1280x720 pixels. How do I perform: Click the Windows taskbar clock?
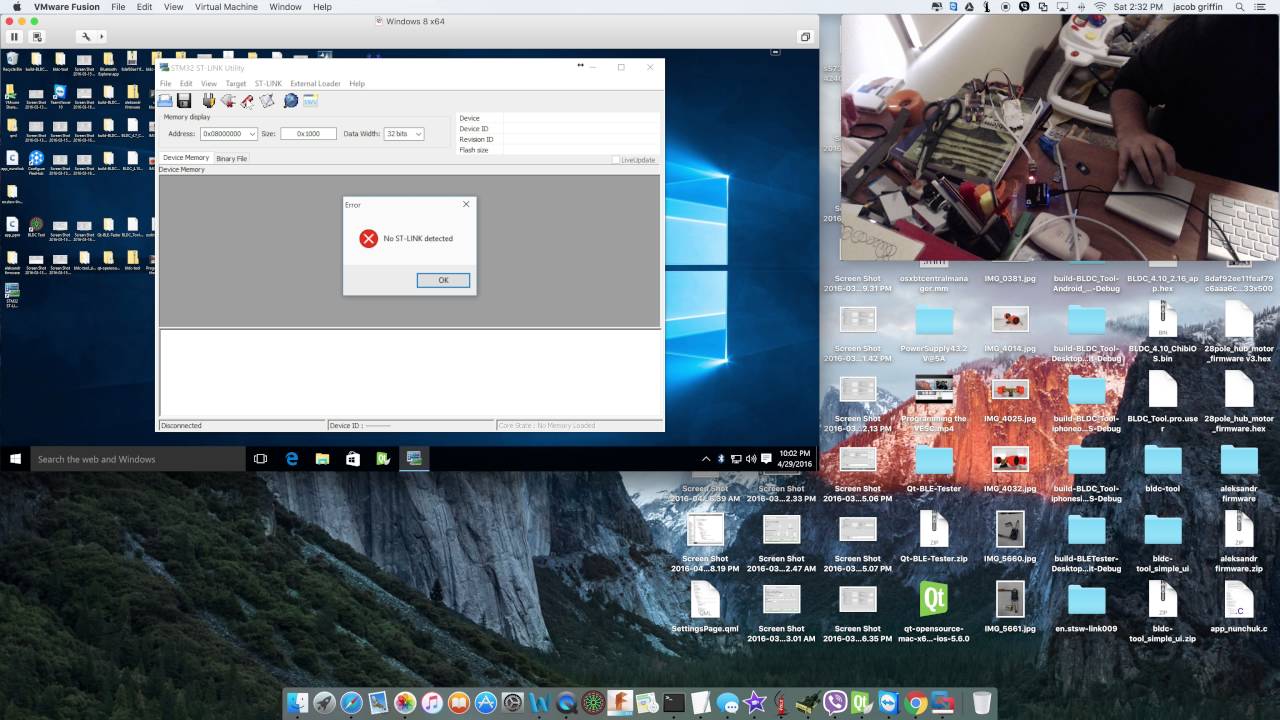[x=795, y=459]
